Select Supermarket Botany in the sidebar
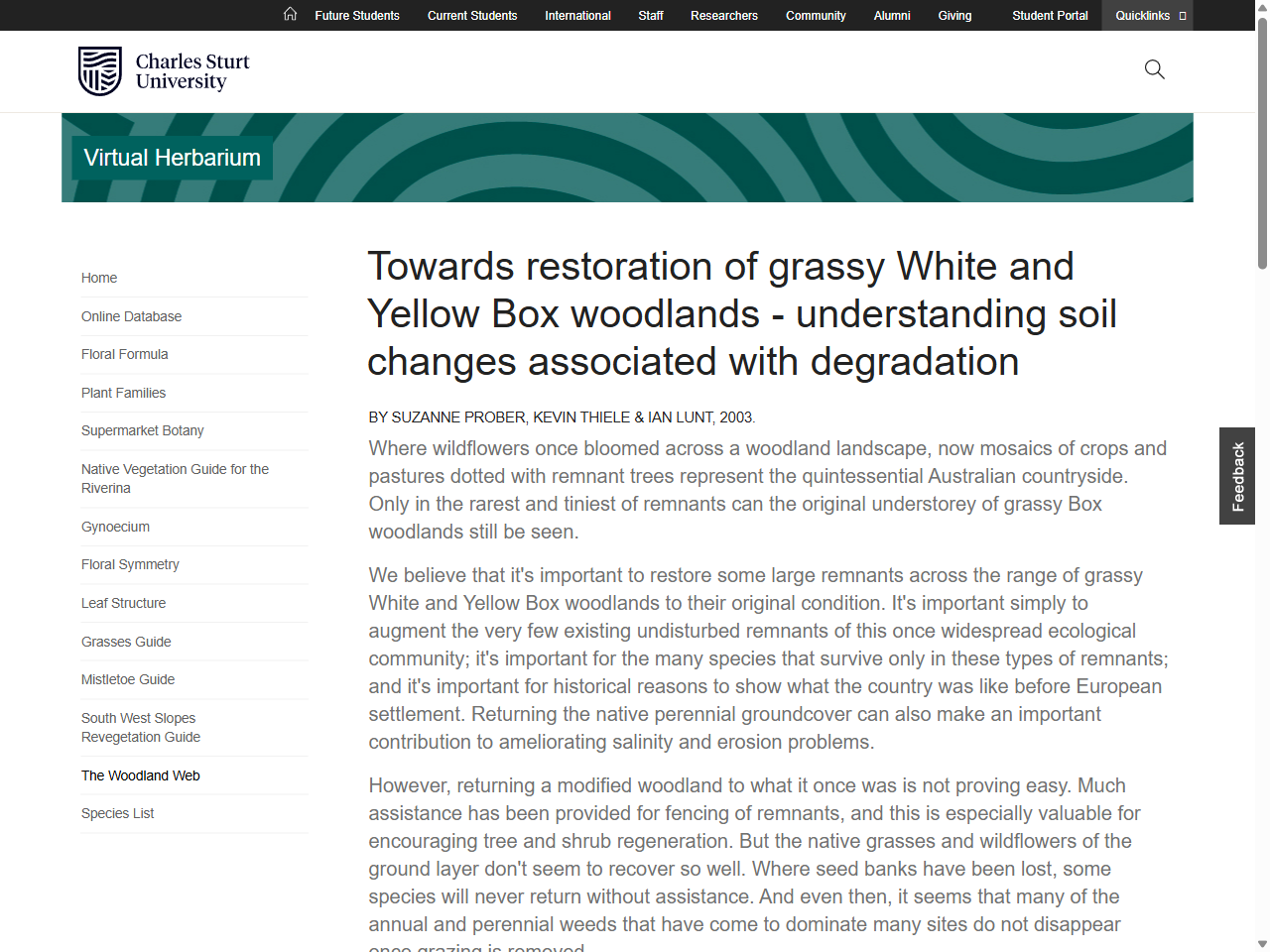Image resolution: width=1270 pixels, height=952 pixels. [142, 430]
